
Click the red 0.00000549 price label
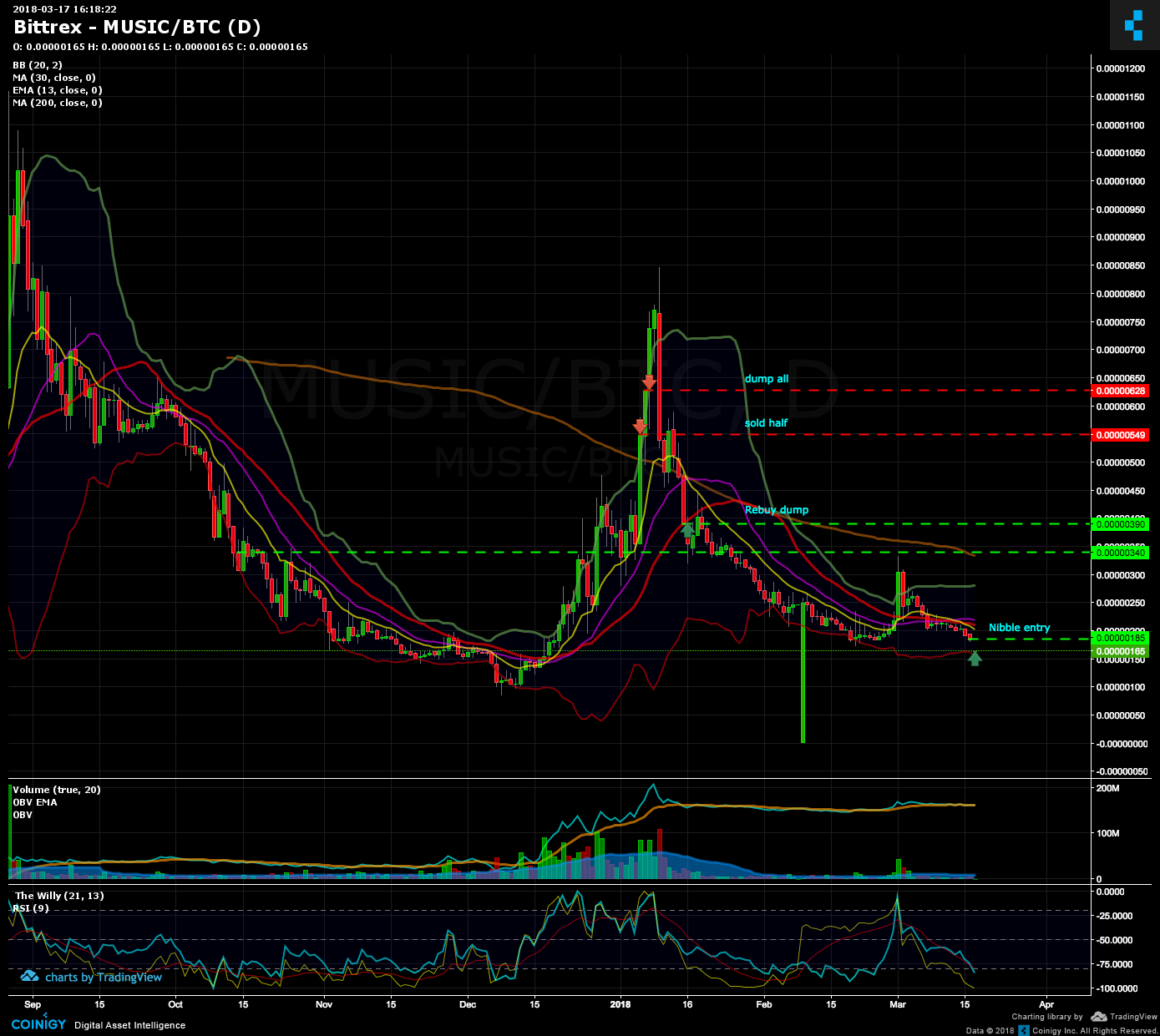1121,435
